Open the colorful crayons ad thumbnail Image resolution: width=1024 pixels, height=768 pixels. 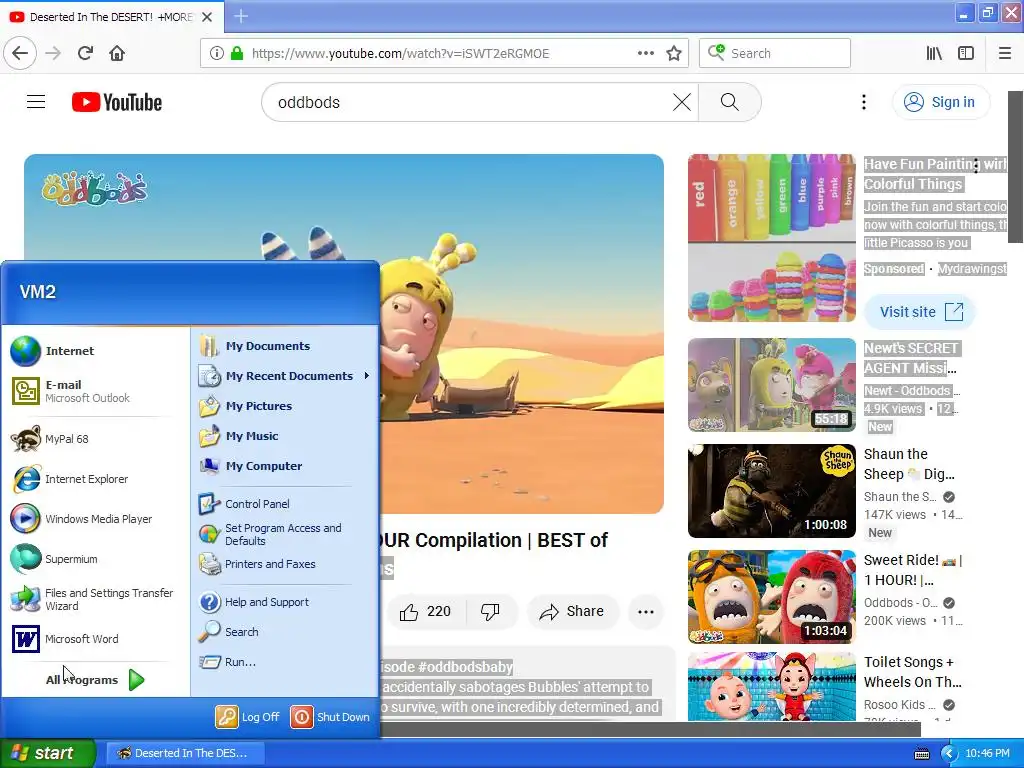[x=772, y=238]
